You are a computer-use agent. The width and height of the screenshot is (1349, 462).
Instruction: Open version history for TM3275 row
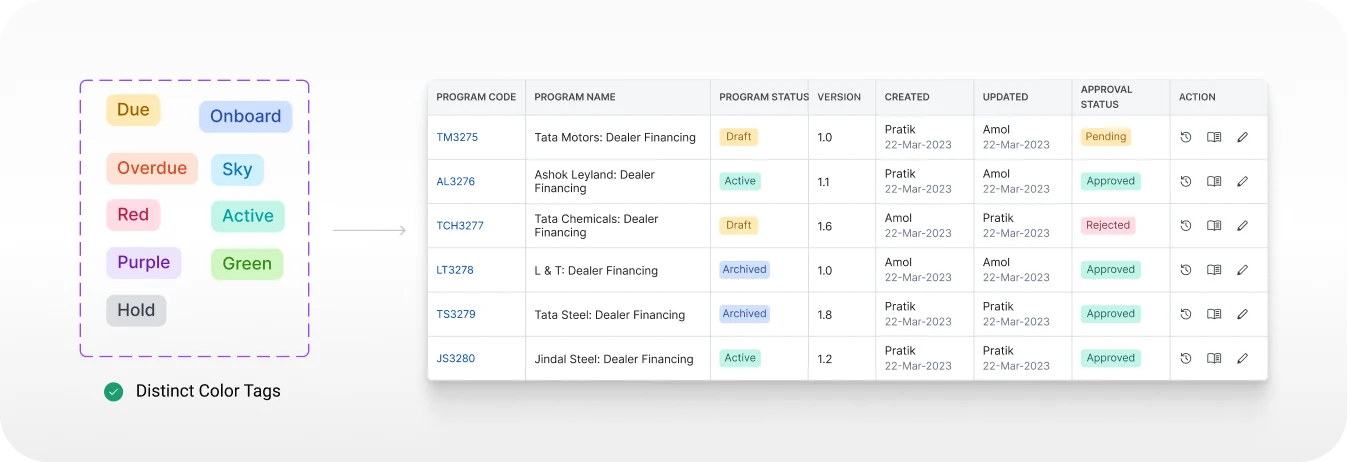point(1185,137)
